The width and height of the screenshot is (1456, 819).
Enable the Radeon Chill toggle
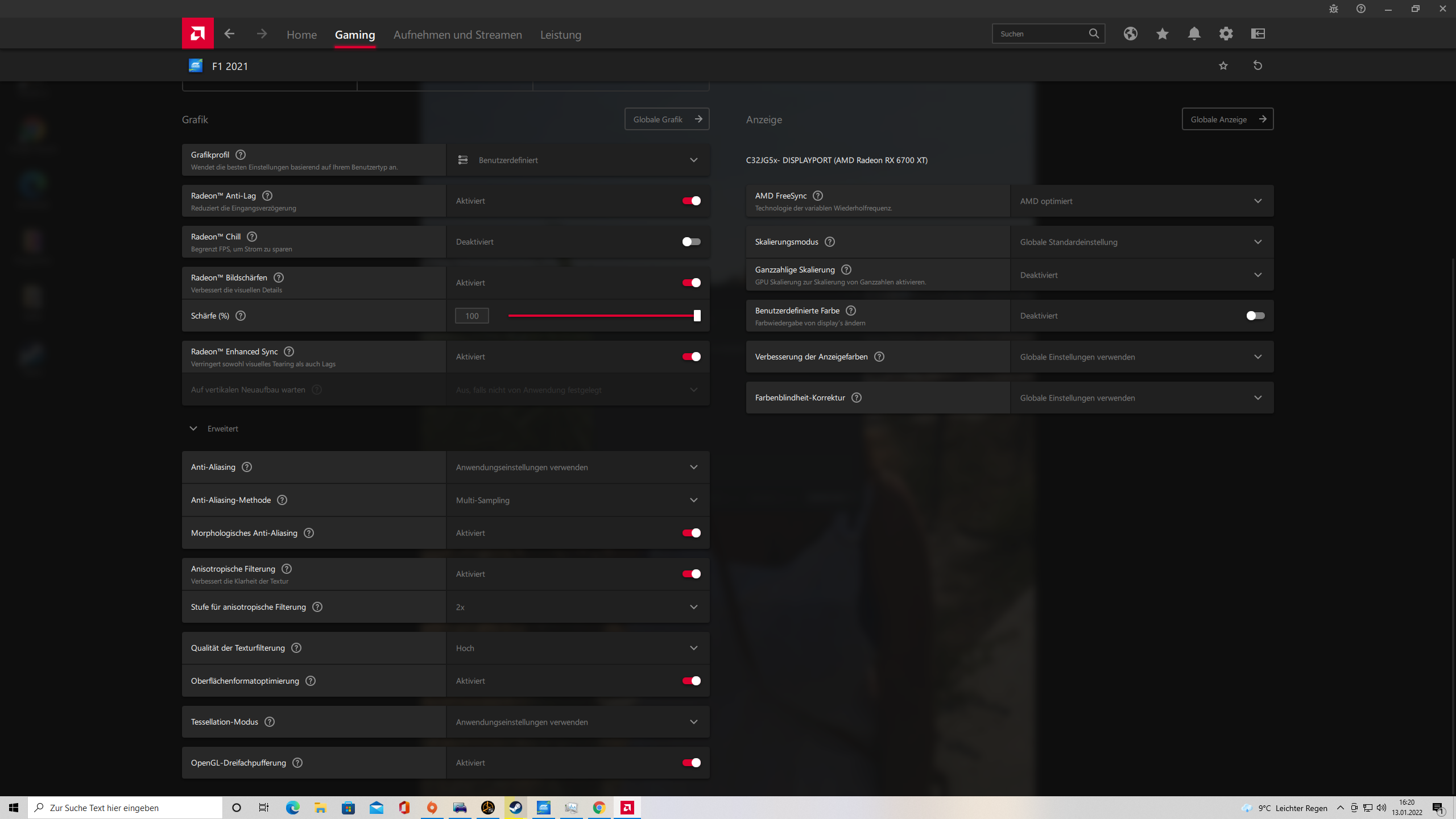[x=691, y=242]
